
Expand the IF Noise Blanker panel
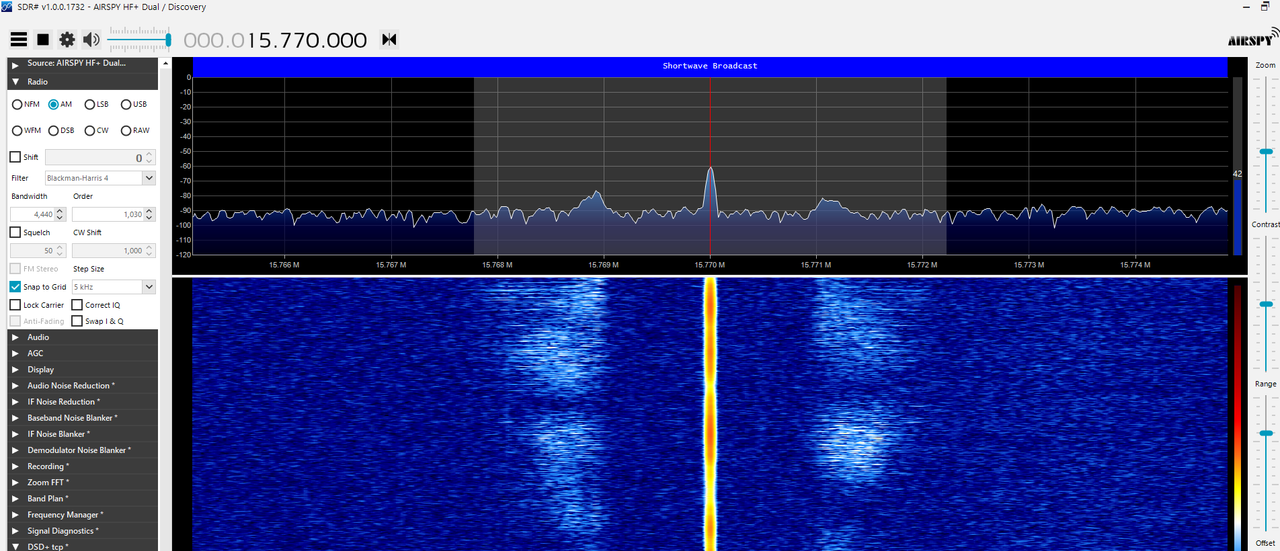tap(83, 434)
